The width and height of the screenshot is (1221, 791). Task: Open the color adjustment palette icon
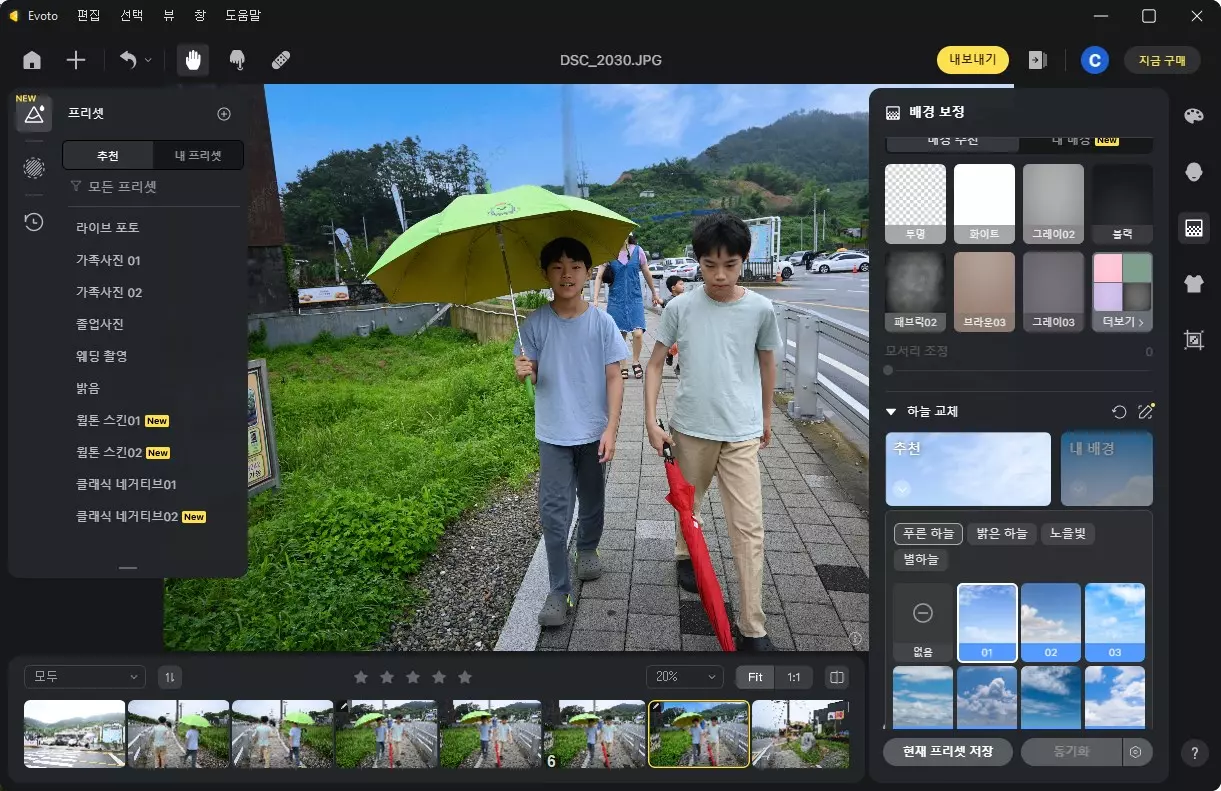coord(1193,116)
